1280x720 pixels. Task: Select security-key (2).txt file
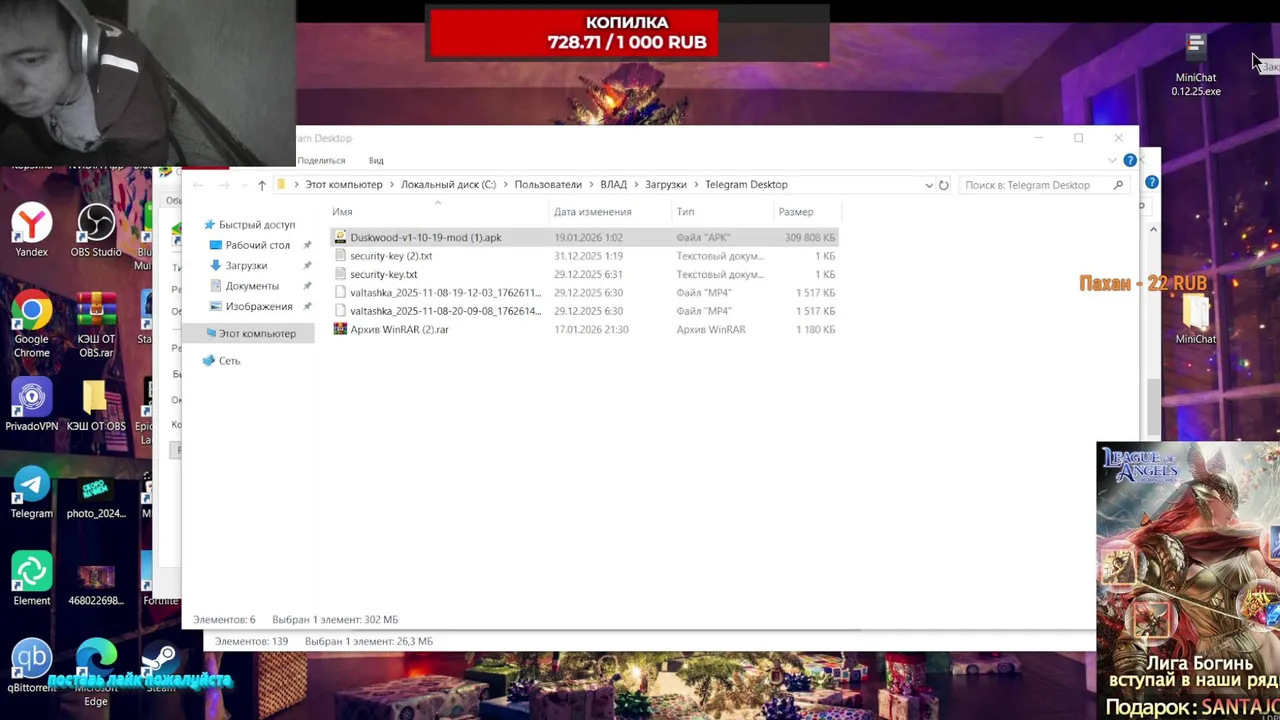point(585,256)
